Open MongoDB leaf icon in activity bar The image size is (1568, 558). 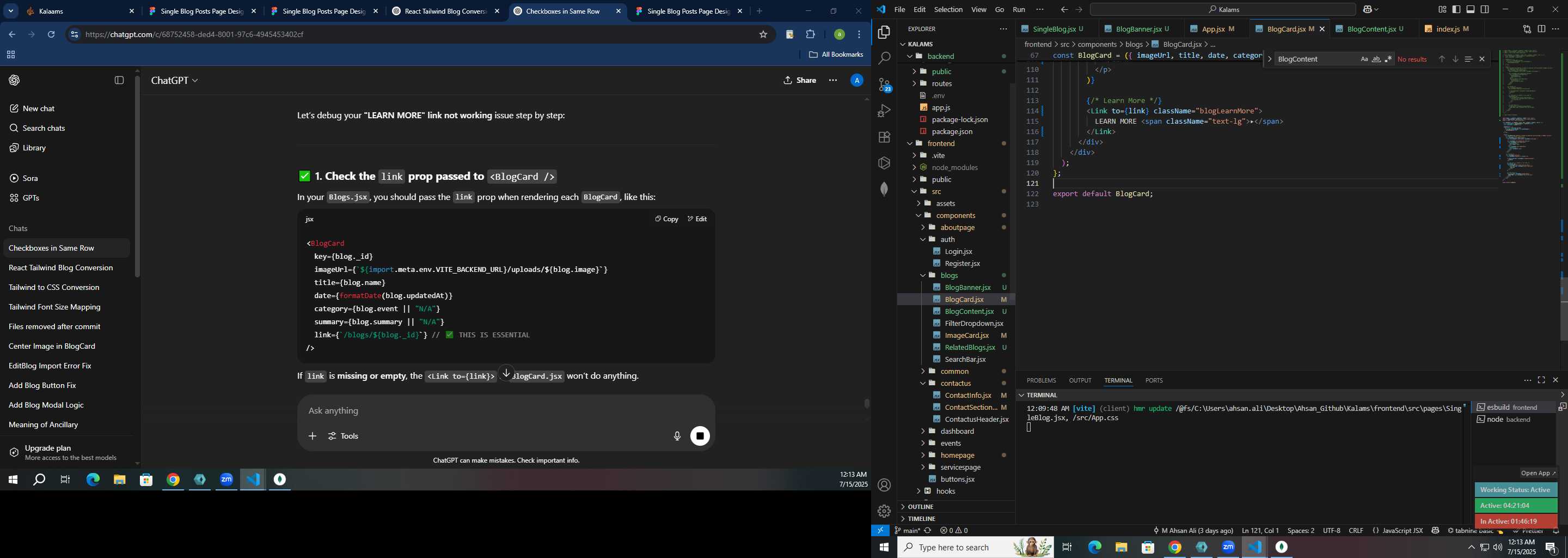coord(884,190)
